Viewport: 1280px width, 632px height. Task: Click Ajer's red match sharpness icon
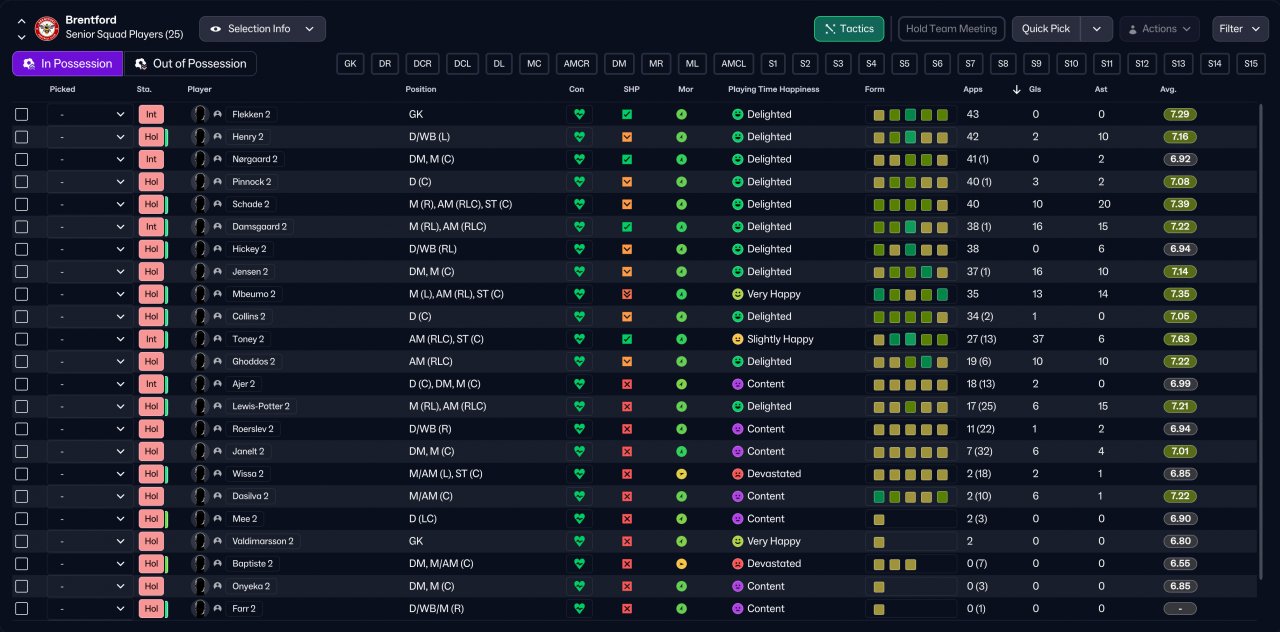627,384
